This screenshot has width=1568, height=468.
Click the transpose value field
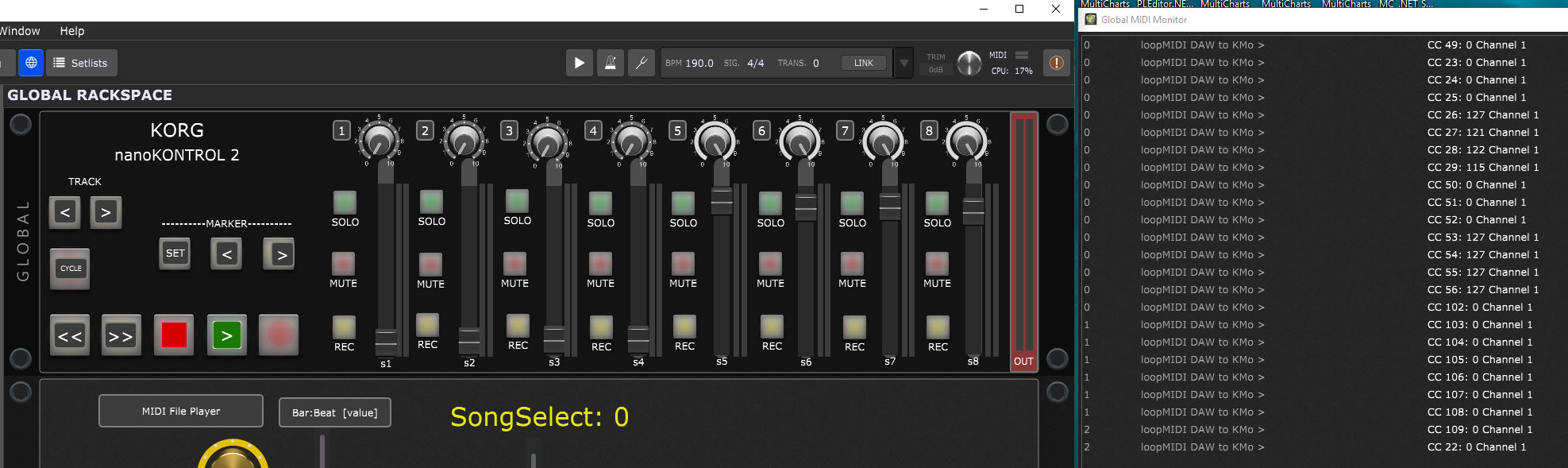(815, 63)
